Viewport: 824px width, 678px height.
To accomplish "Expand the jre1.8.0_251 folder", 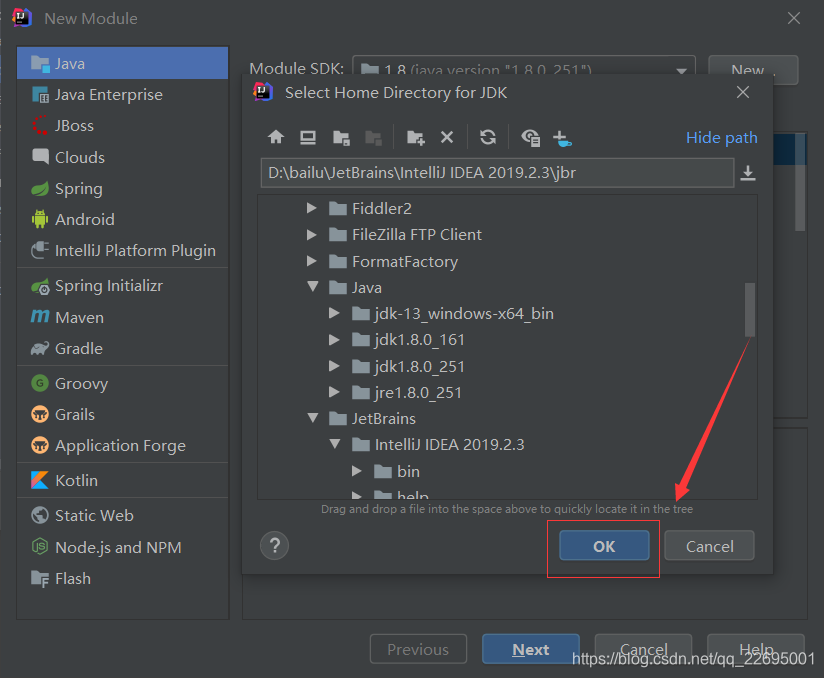I will [334, 392].
